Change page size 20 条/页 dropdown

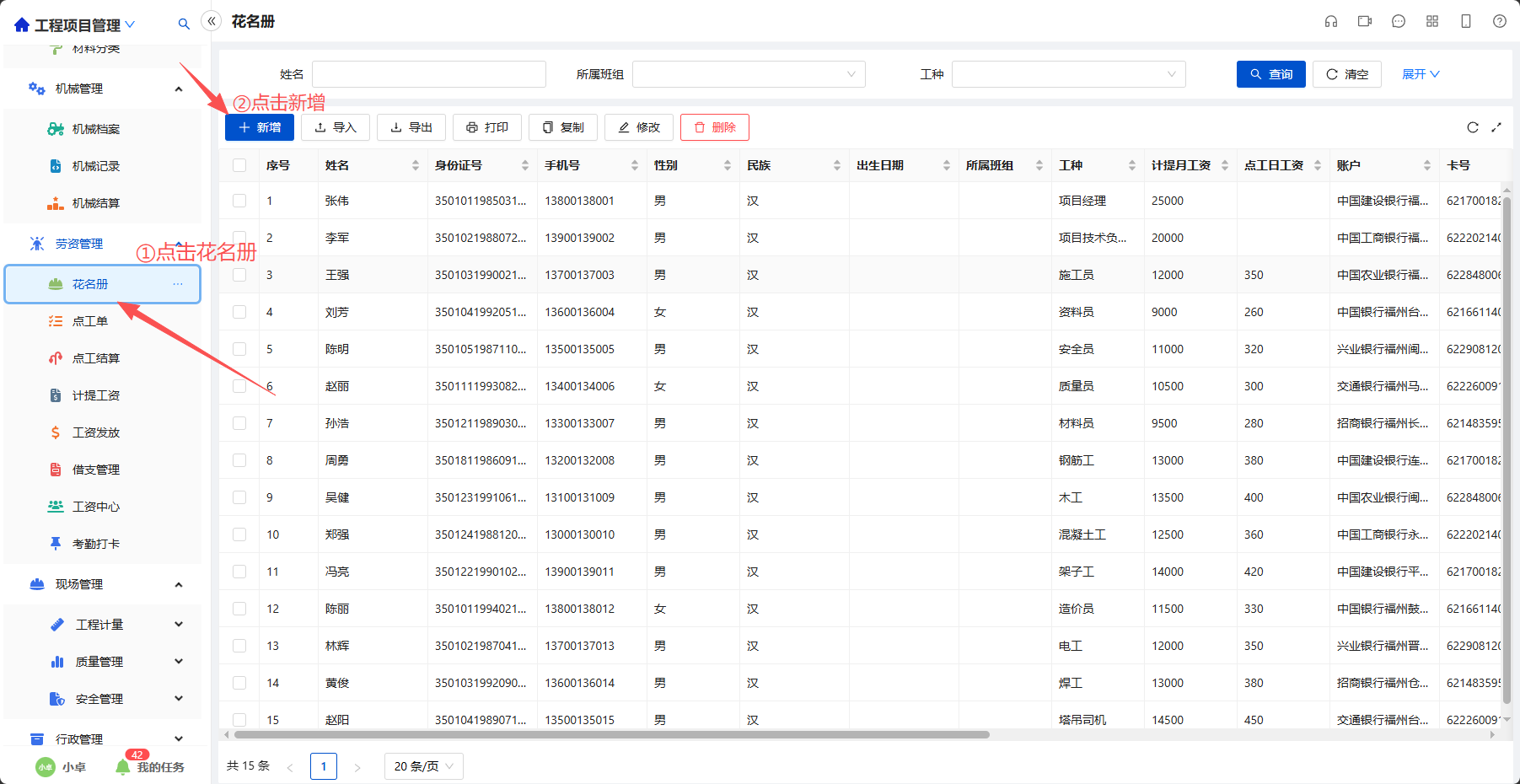[x=423, y=766]
